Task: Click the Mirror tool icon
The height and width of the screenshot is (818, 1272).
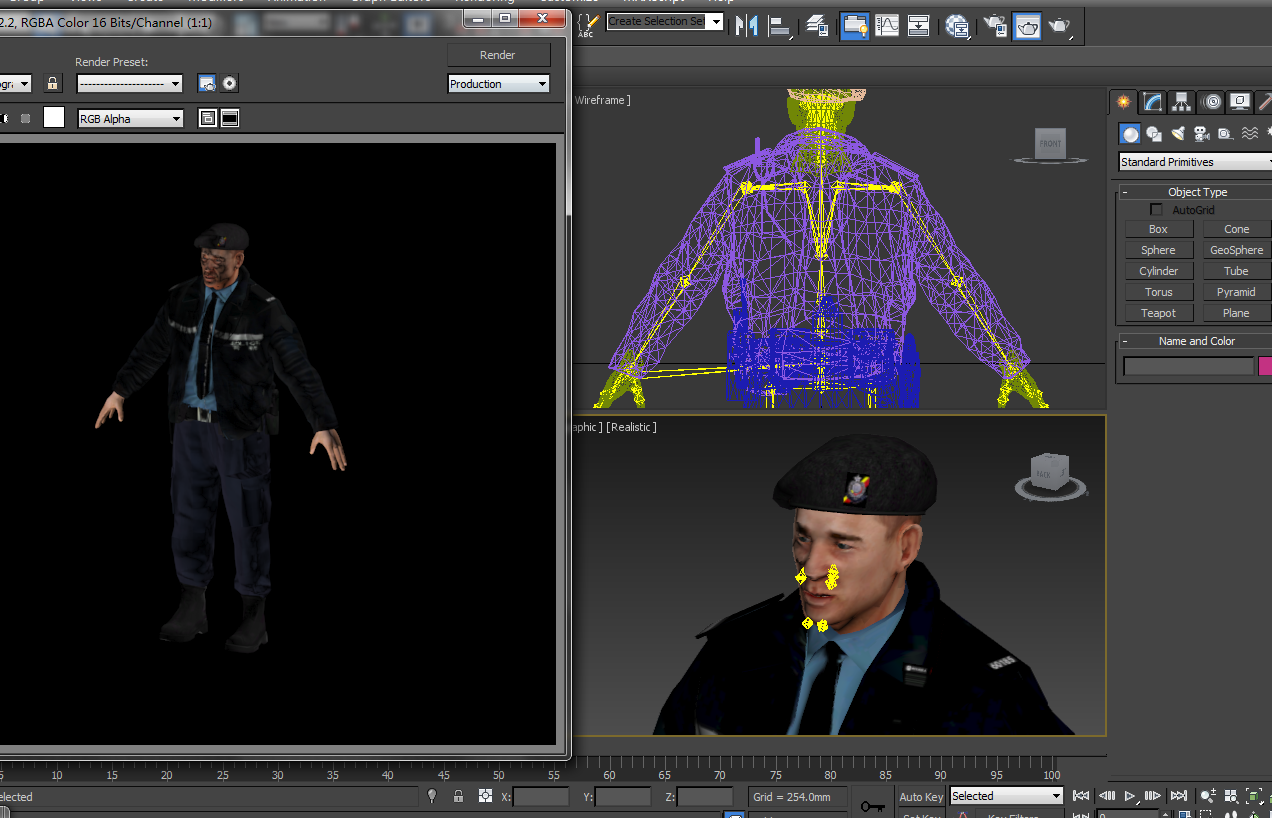Action: [746, 26]
